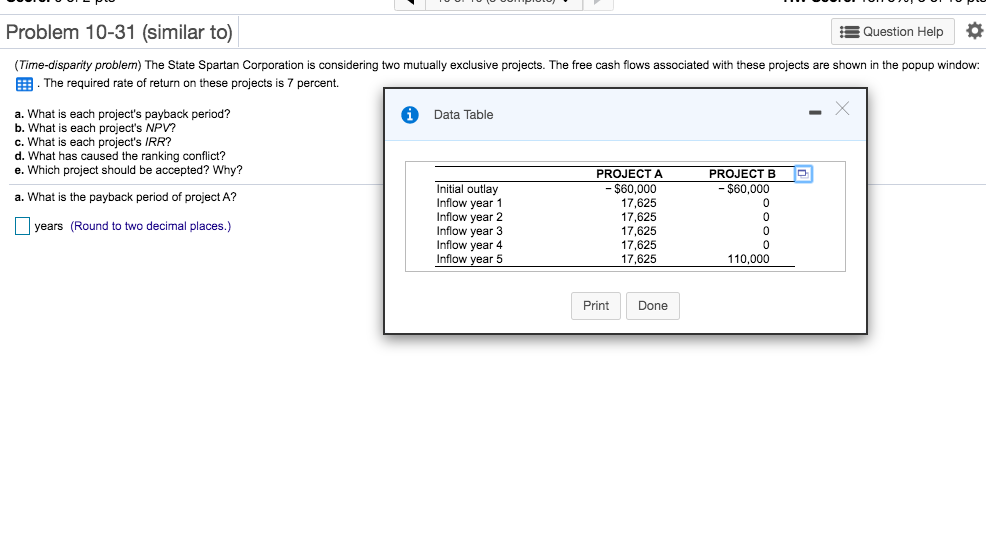Go to the next question arrow
986x534 pixels.
[597, 3]
